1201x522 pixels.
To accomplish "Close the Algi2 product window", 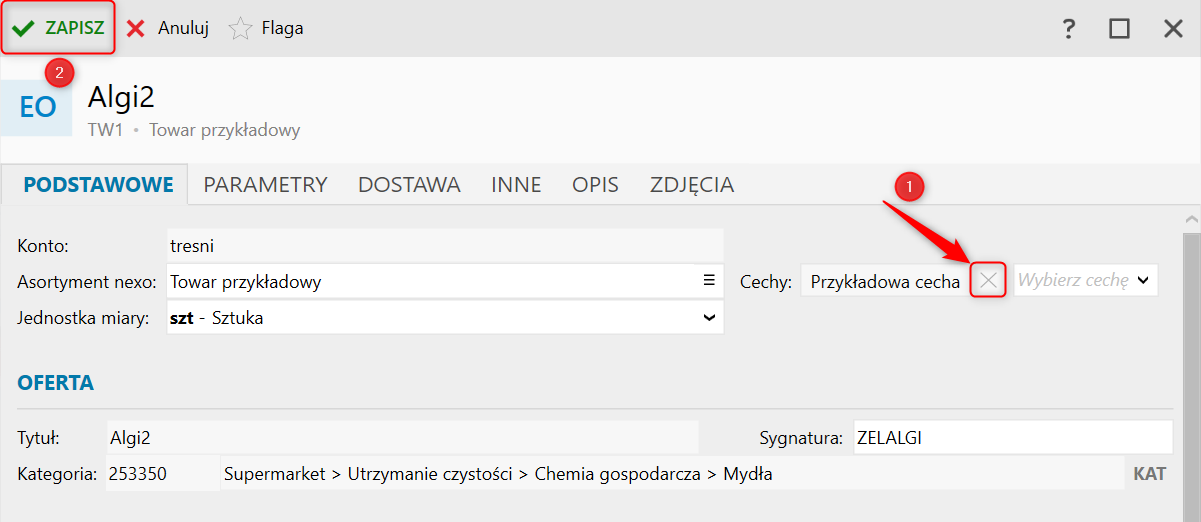I will click(1173, 29).
